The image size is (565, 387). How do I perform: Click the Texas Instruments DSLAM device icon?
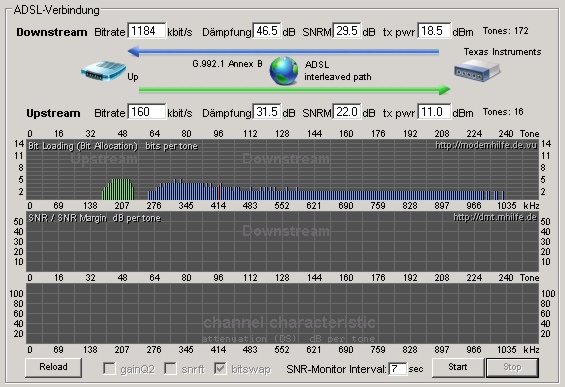coord(477,70)
